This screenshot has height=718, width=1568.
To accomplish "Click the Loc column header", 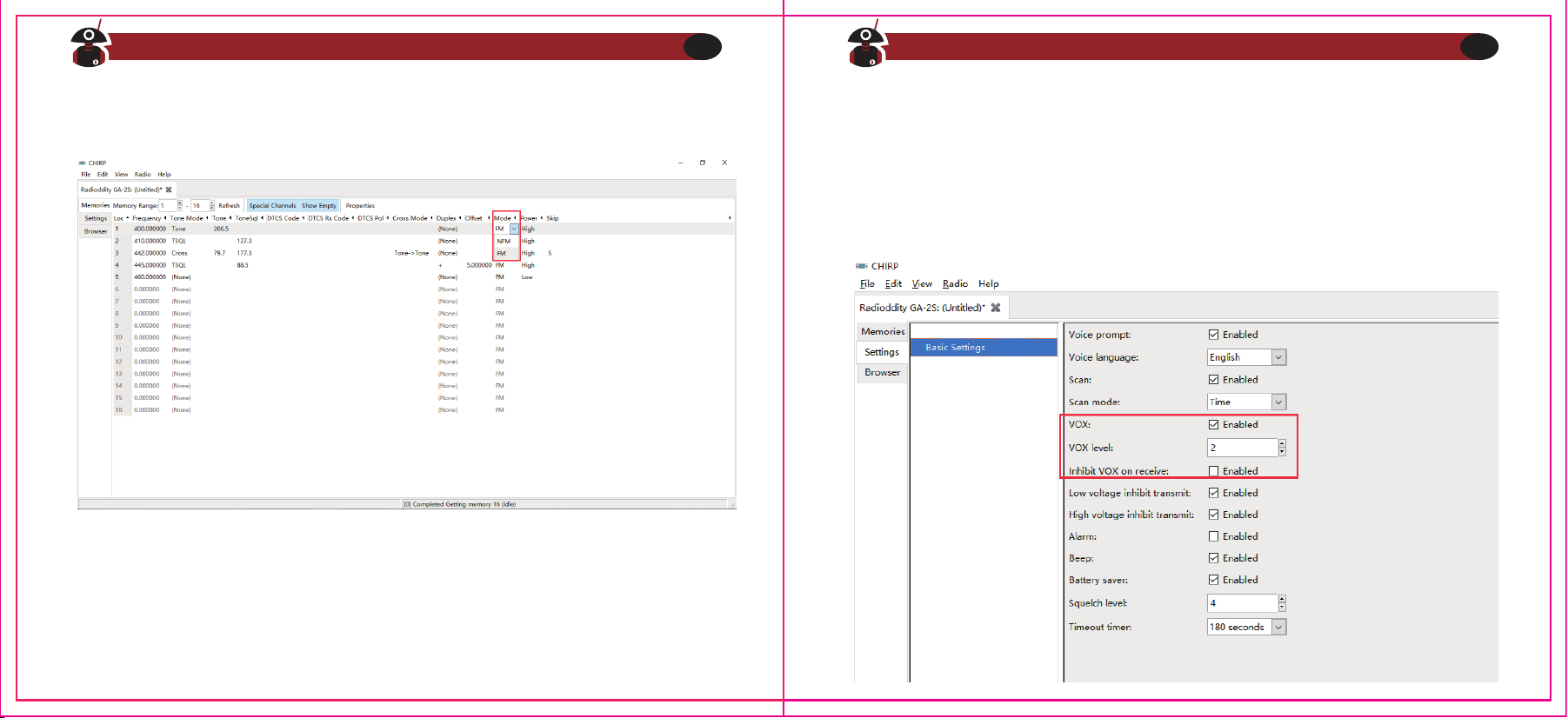I will [121, 218].
